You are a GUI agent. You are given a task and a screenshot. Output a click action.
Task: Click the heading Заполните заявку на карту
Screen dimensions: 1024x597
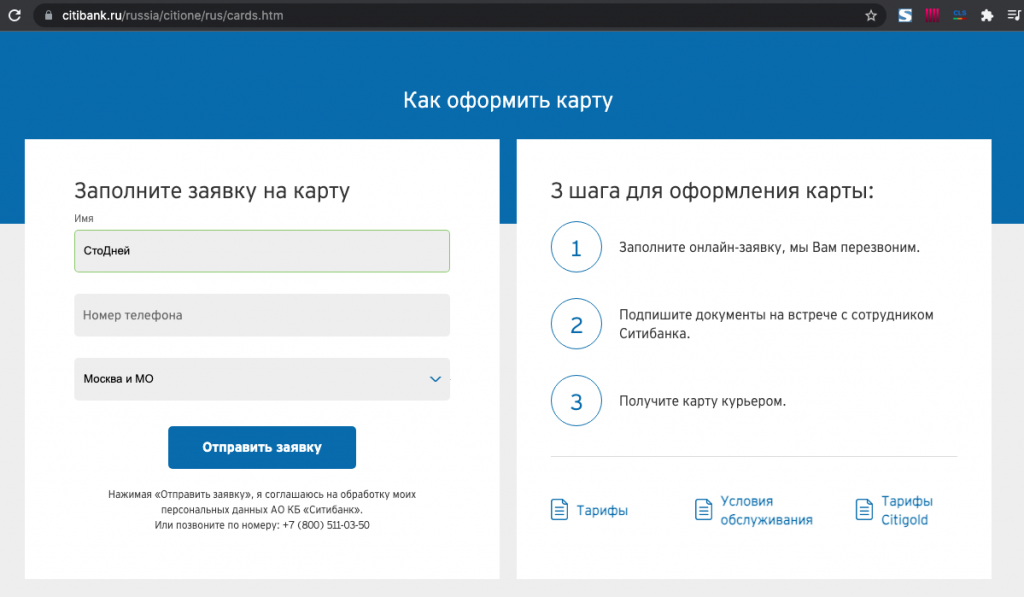click(x=212, y=191)
